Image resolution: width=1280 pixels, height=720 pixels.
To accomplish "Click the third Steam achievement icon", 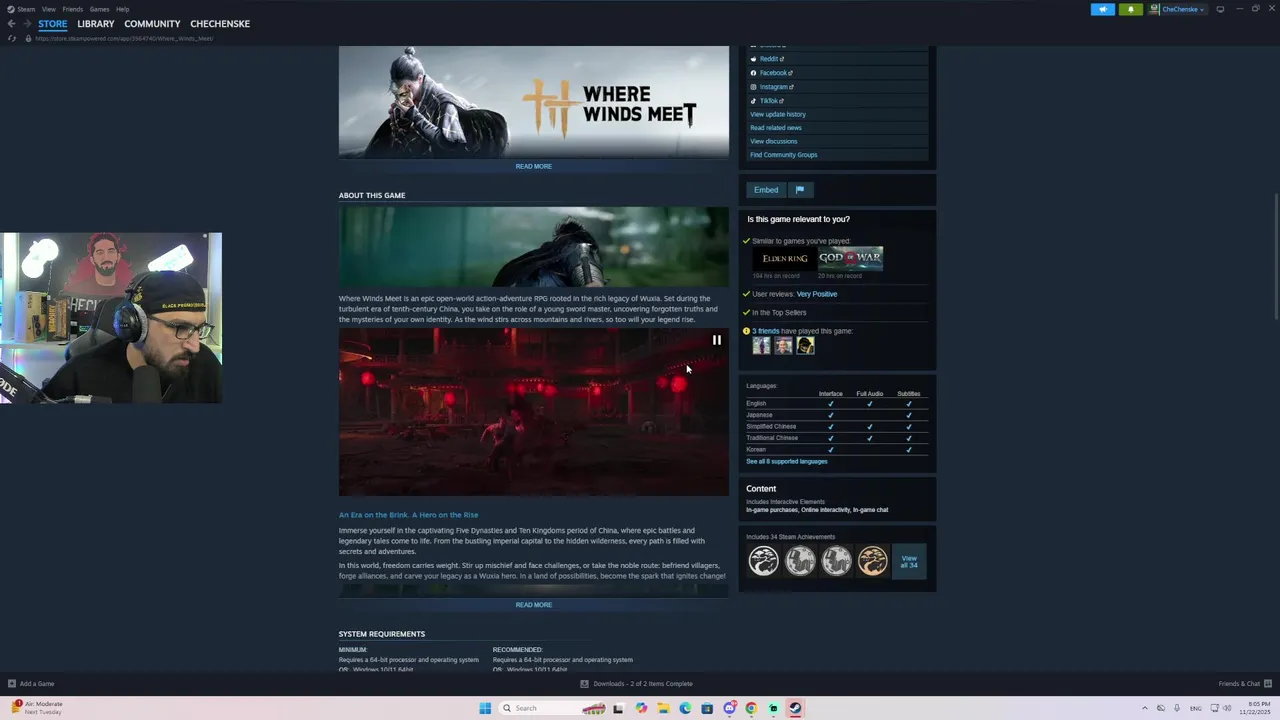I will tap(836, 561).
